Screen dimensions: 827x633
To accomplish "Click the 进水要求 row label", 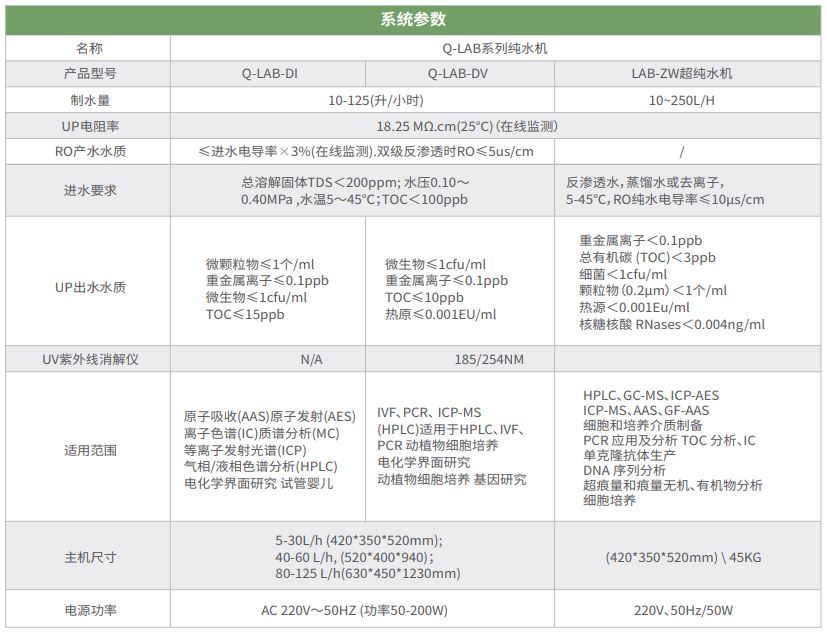I will pos(89,189).
